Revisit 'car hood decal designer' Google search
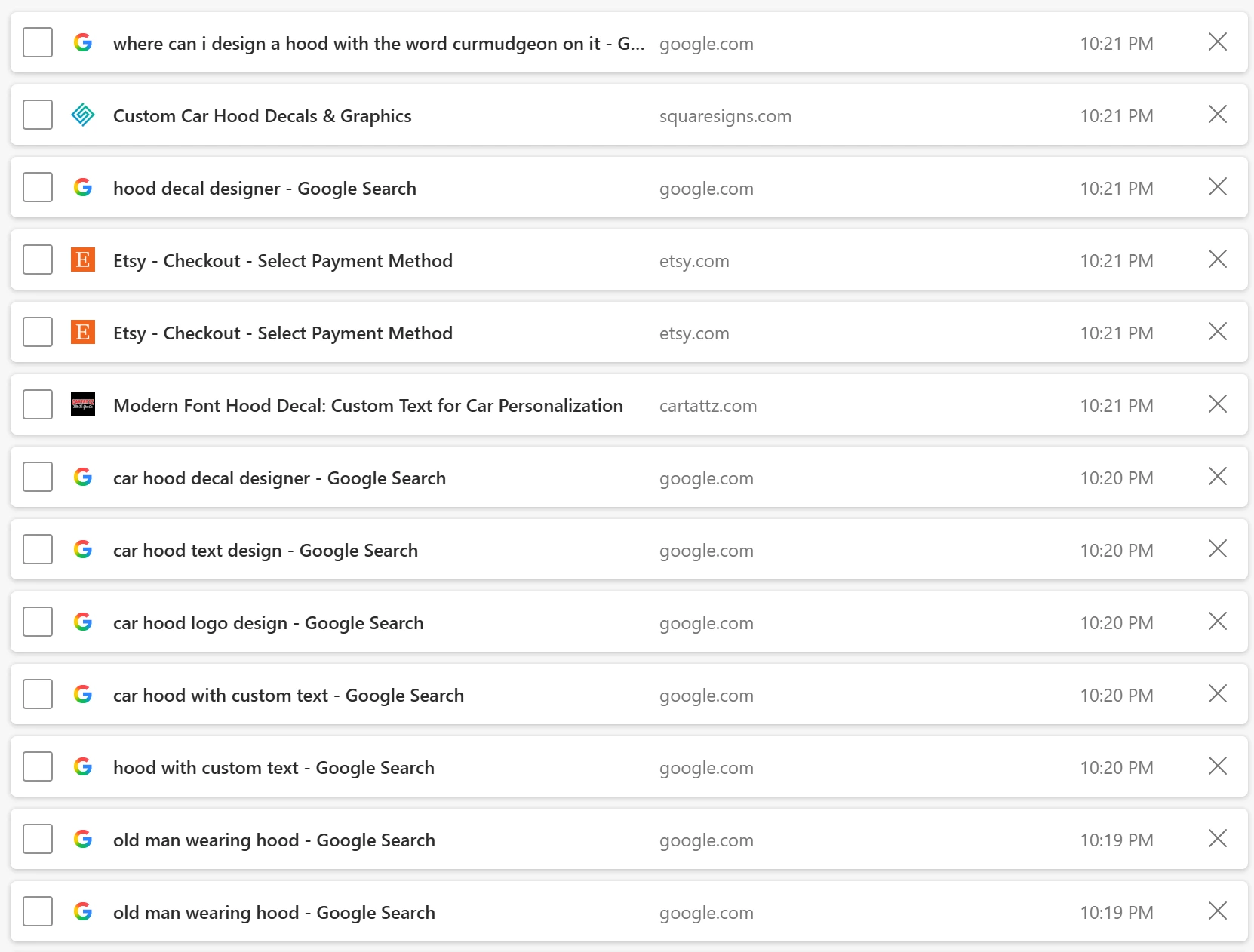Viewport: 1254px width, 952px height. coord(279,478)
